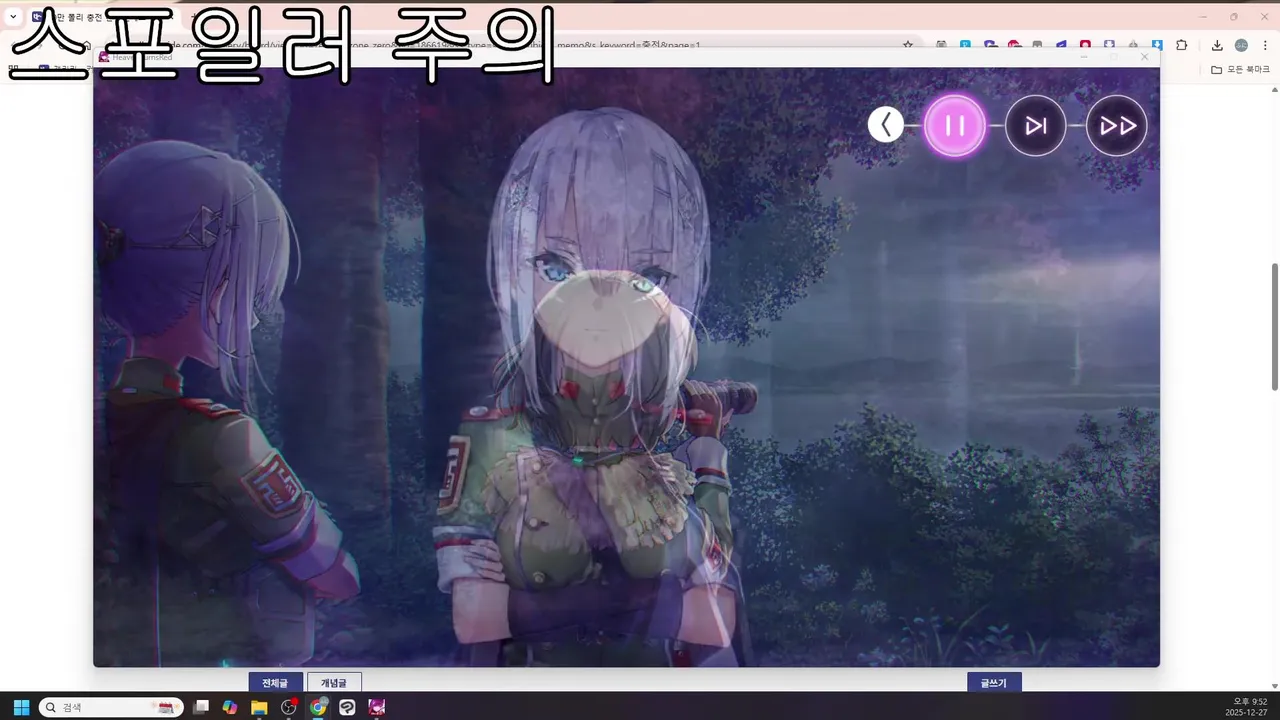This screenshot has height=720, width=1280.
Task: Open the Chrome Extensions puzzle icon
Action: 1182,45
